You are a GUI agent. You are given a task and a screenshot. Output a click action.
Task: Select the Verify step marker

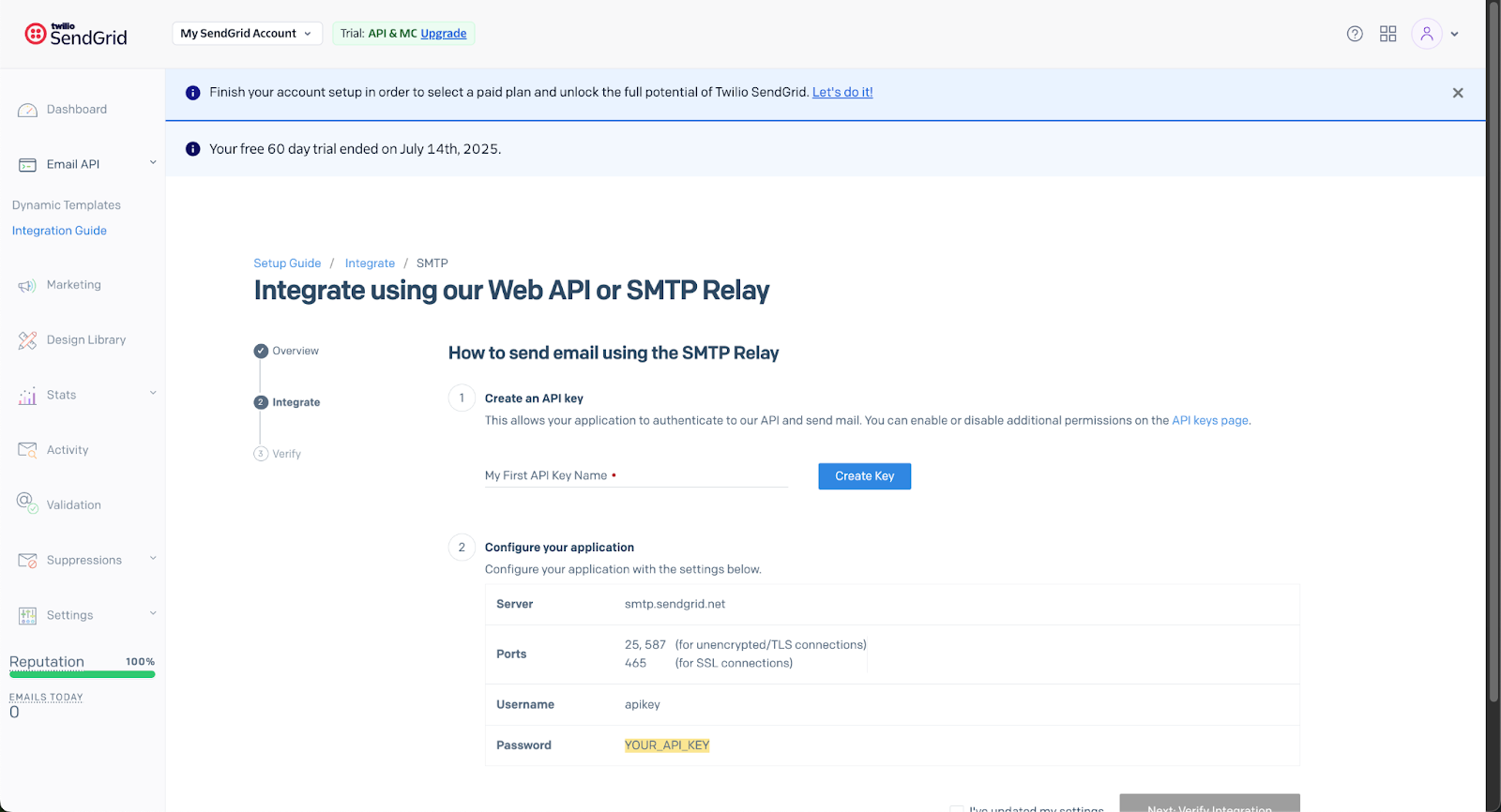(261, 454)
